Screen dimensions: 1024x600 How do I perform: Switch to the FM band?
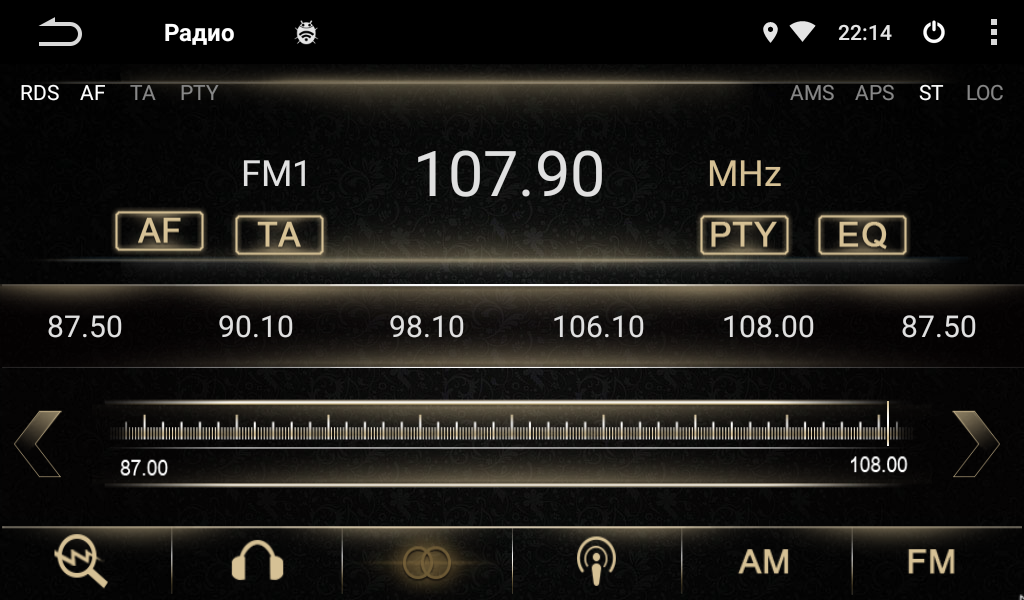931,562
